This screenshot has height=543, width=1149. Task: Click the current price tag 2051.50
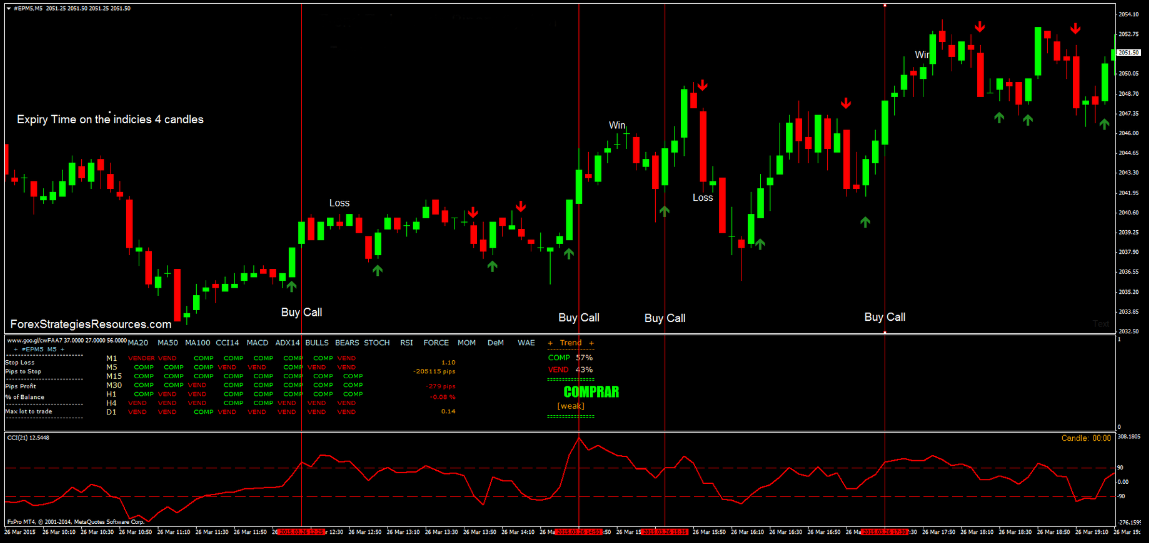(1128, 52)
